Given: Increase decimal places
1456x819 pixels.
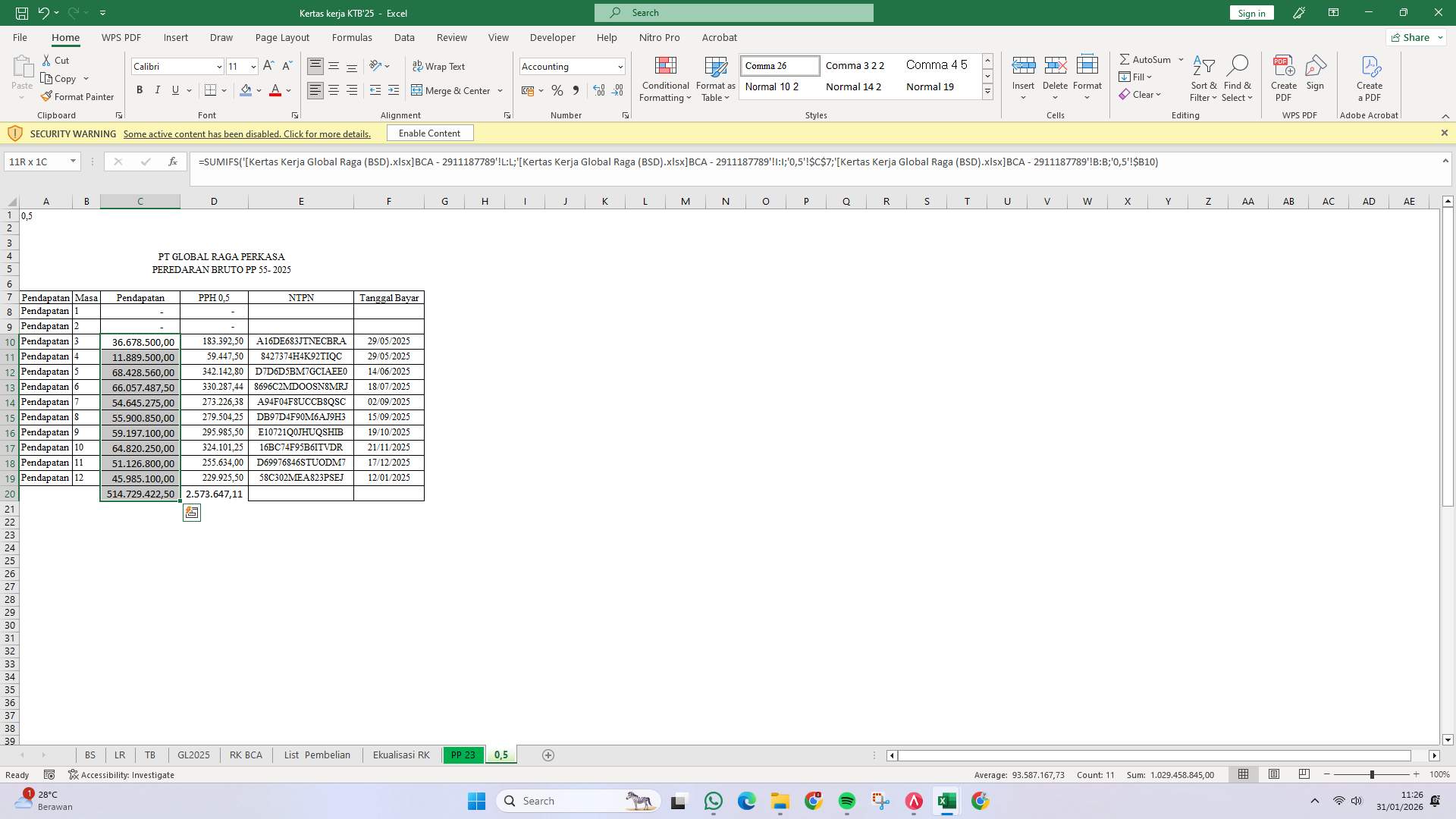Looking at the screenshot, I should click(599, 90).
